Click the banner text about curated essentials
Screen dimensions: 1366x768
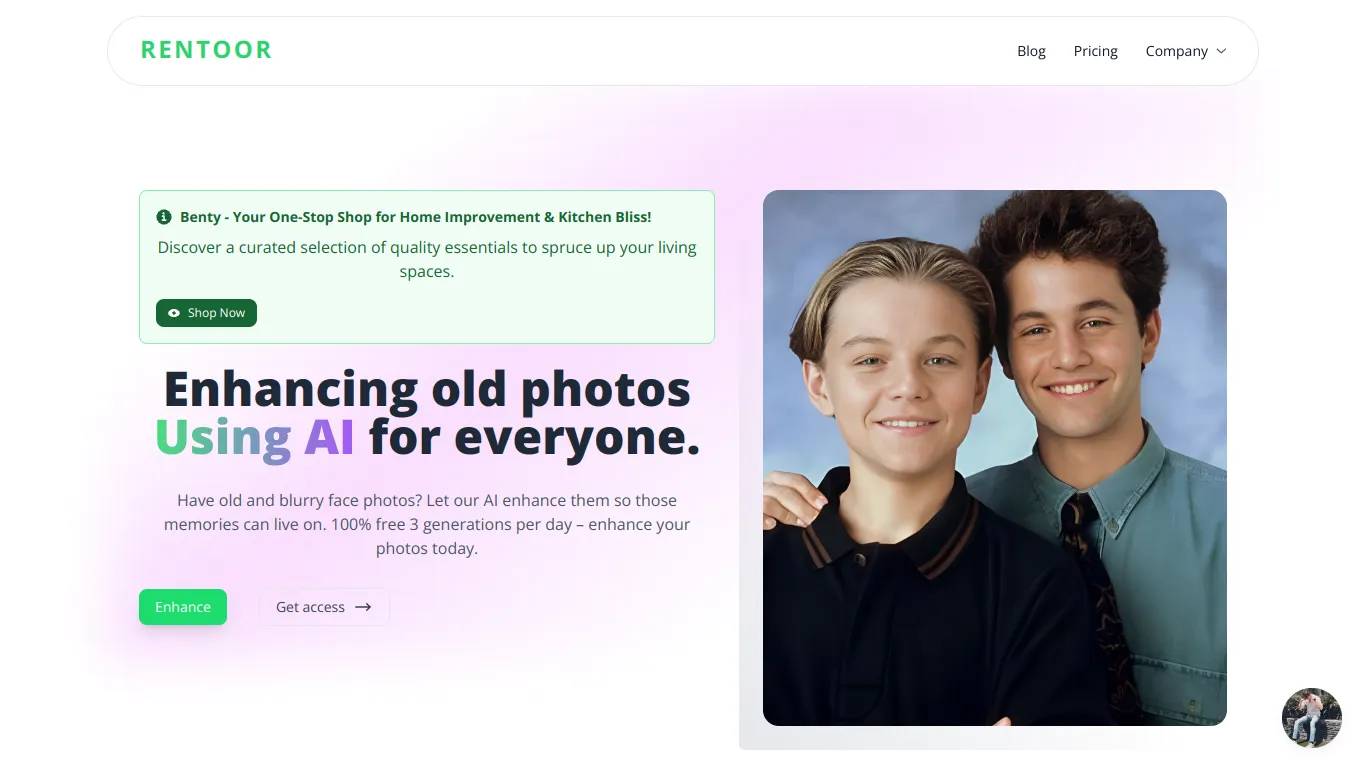427,259
